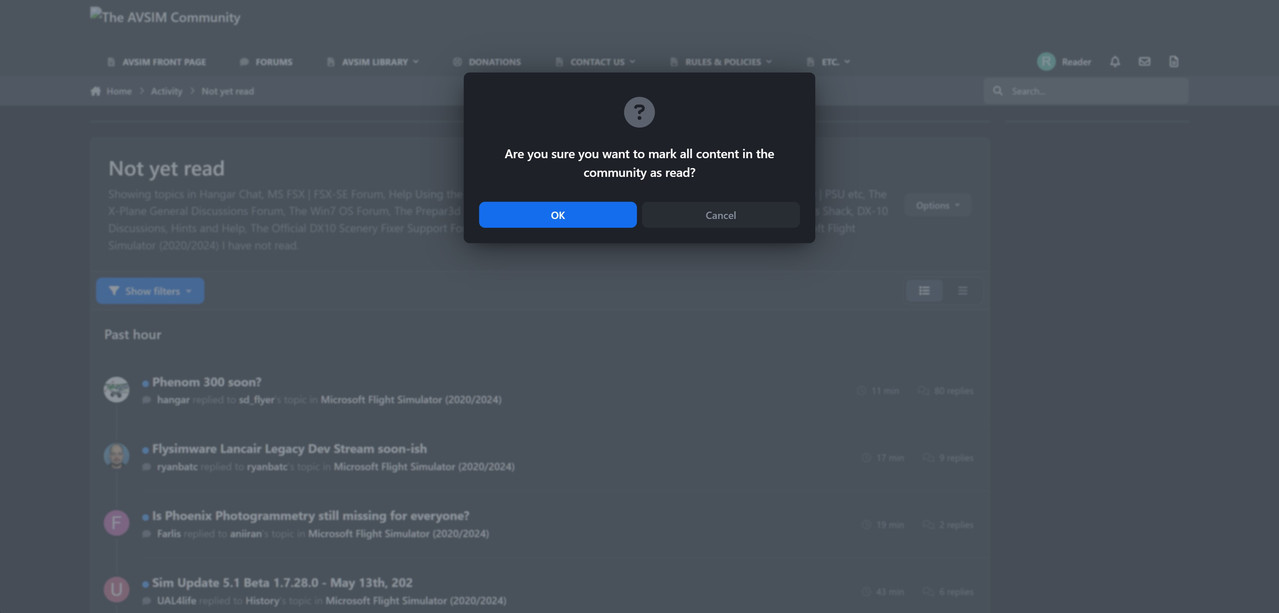Expand the Etc. dropdown menu
This screenshot has height=613, width=1279.
(x=828, y=62)
